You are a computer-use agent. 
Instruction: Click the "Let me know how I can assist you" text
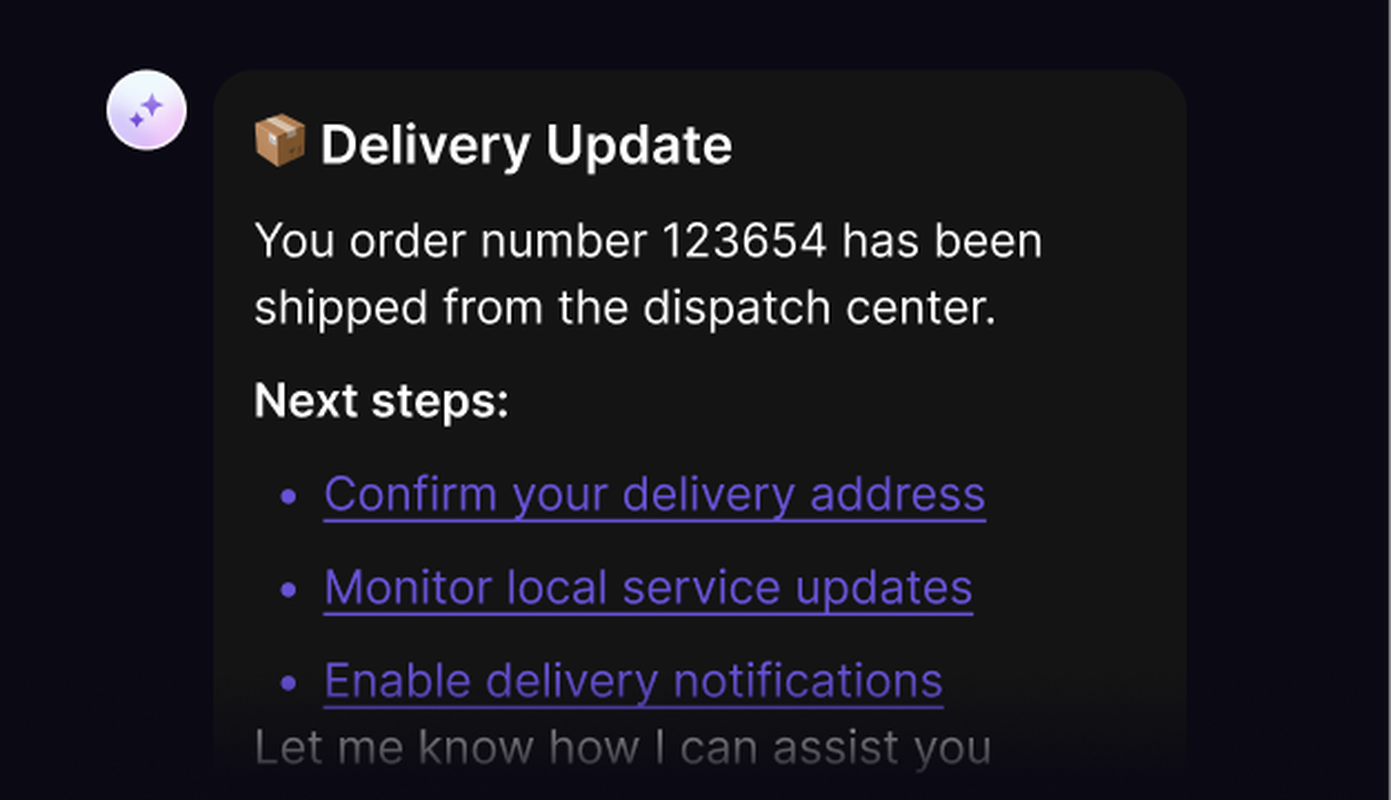622,747
